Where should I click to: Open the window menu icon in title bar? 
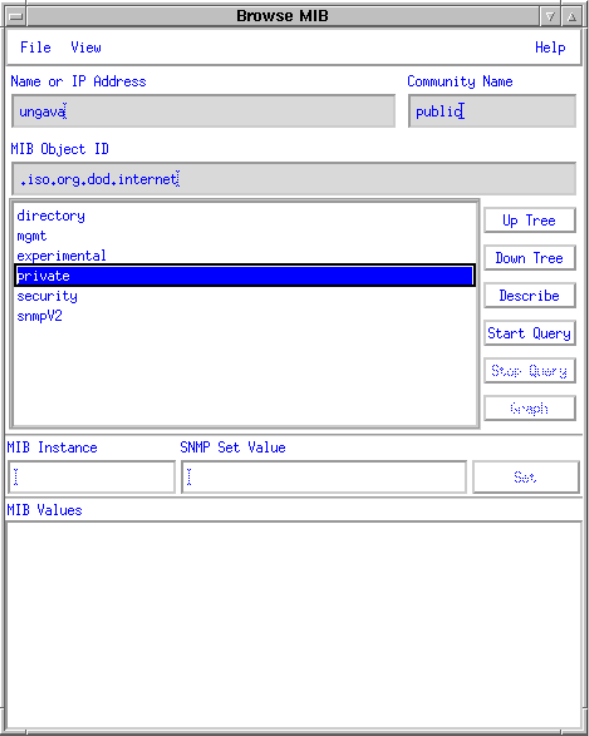16,17
